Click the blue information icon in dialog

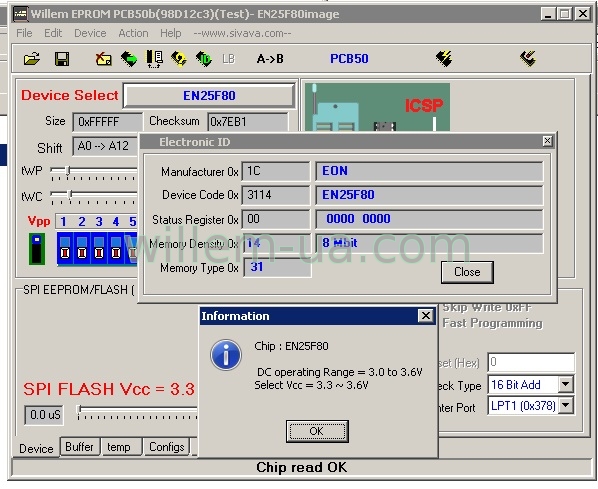(226, 355)
